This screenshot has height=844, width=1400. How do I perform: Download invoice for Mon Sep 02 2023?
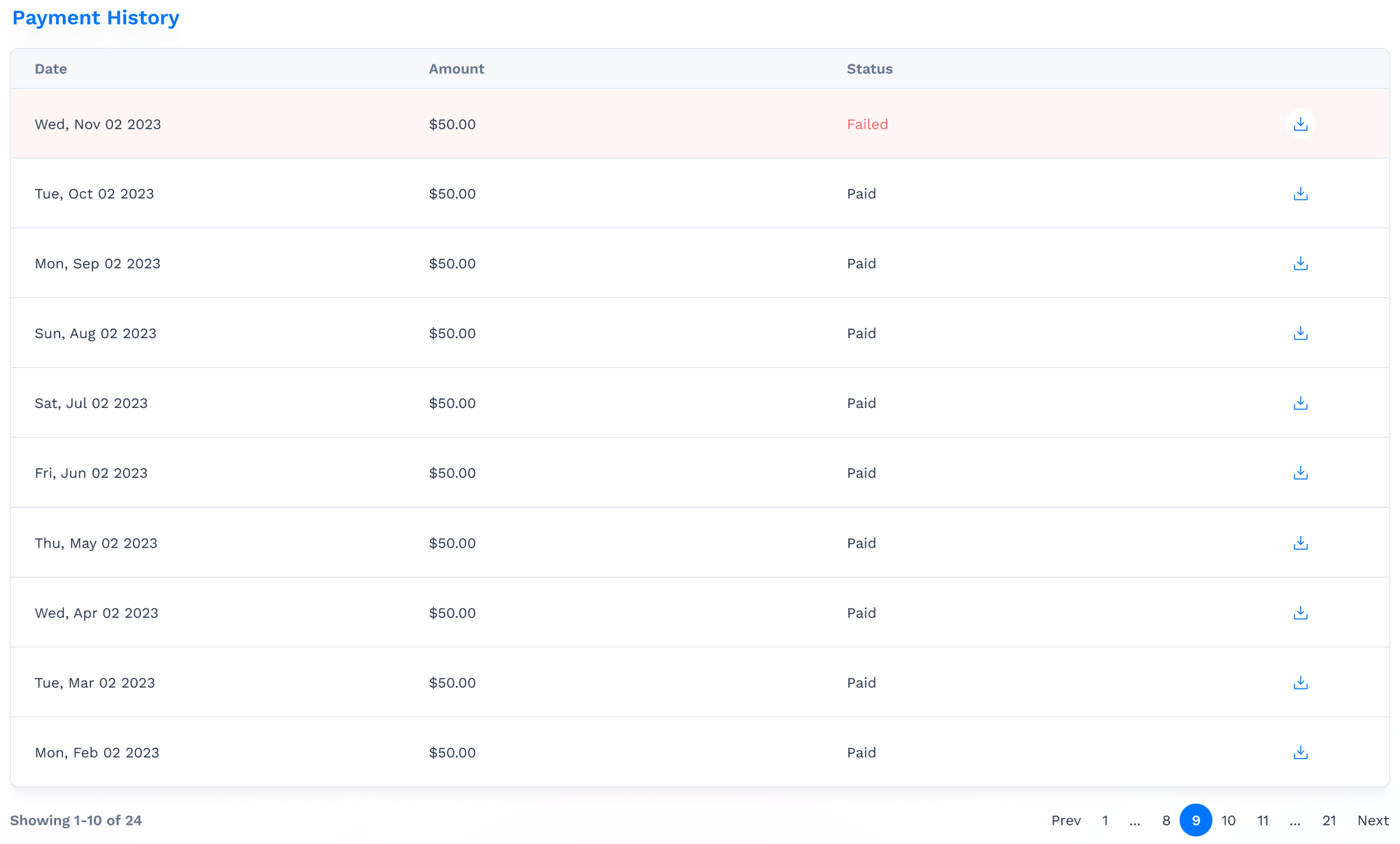coord(1300,263)
